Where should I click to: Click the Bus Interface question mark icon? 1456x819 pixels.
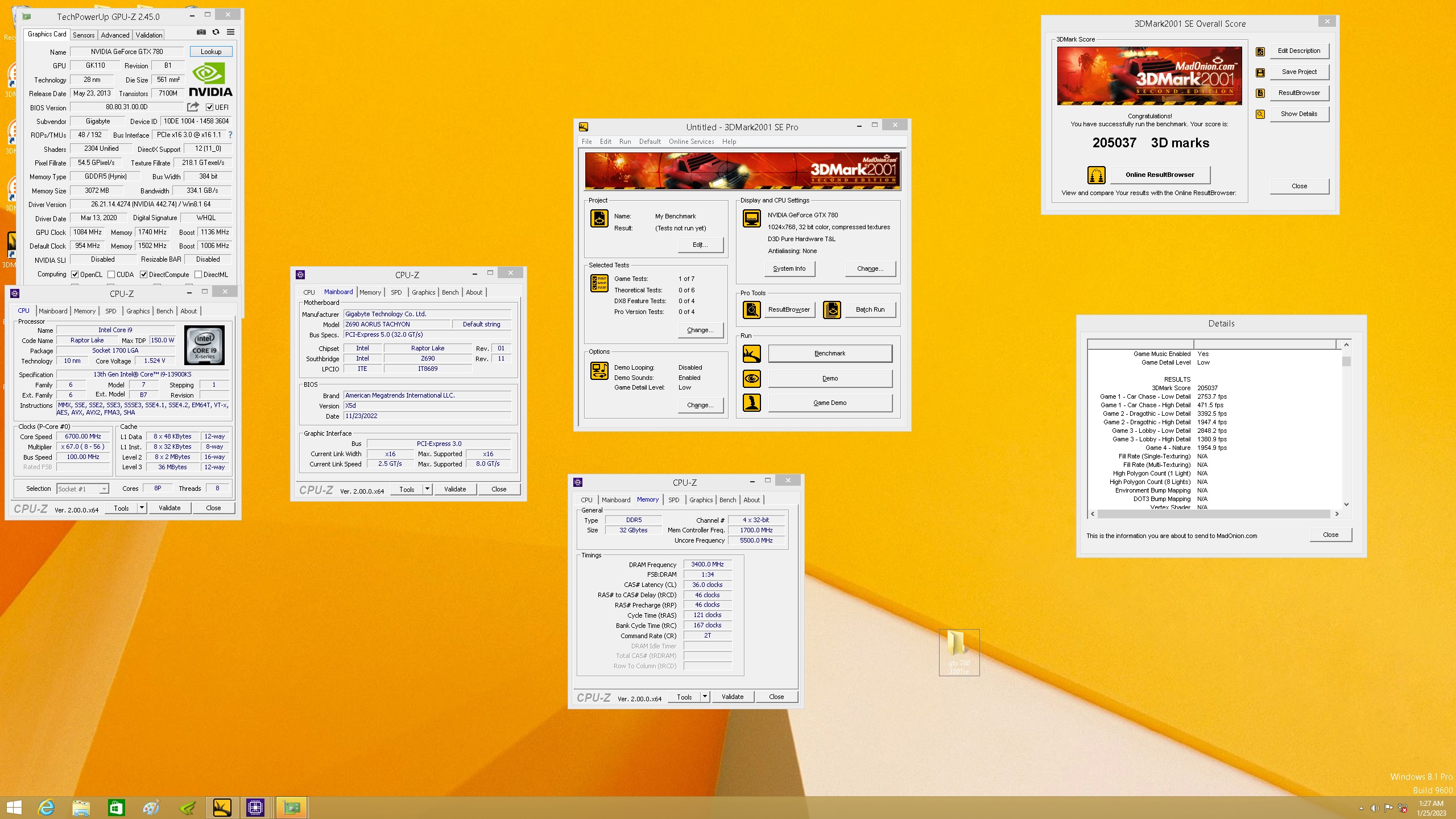(230, 135)
